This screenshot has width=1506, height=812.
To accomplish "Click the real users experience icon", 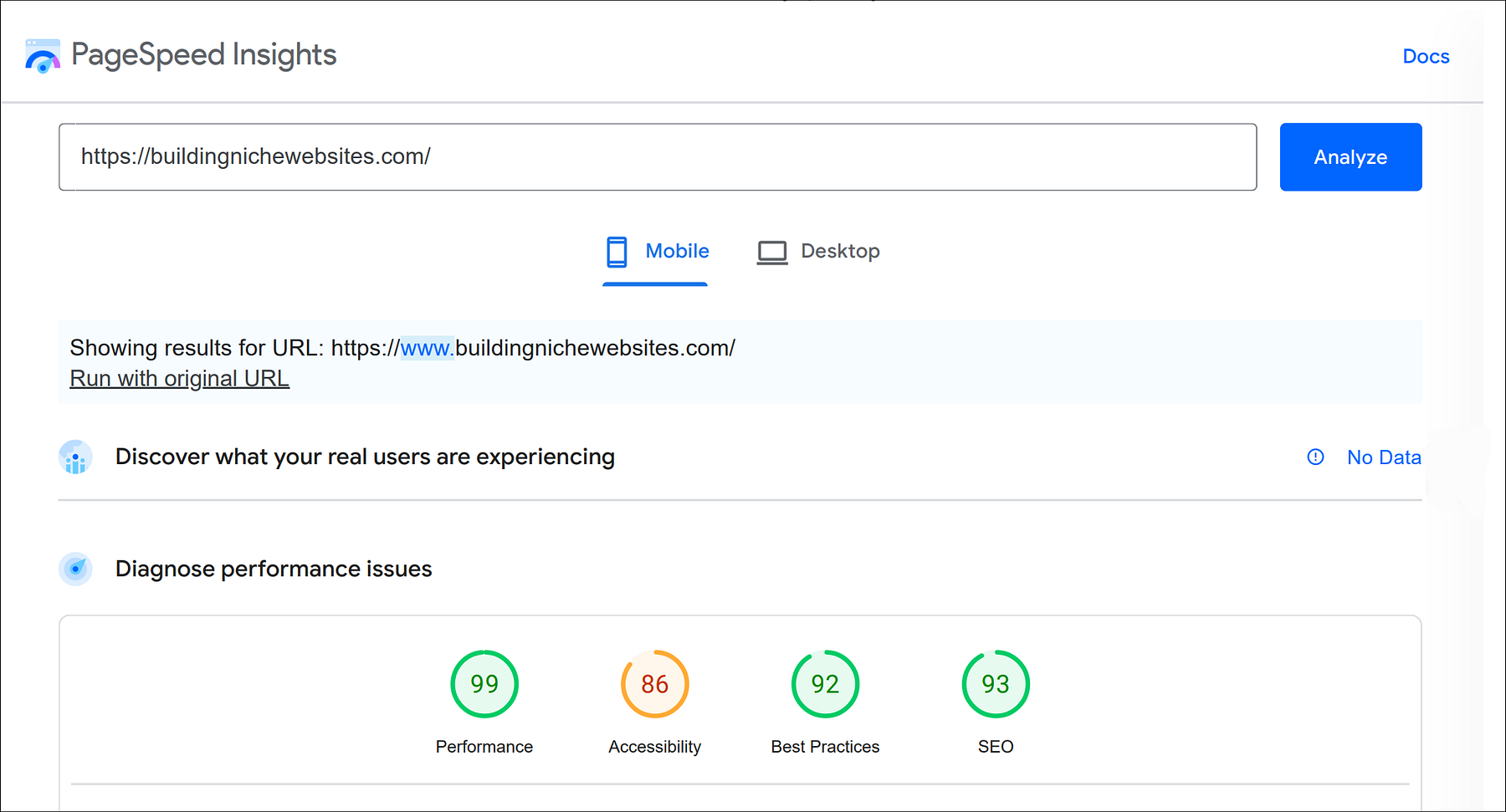I will (75, 457).
